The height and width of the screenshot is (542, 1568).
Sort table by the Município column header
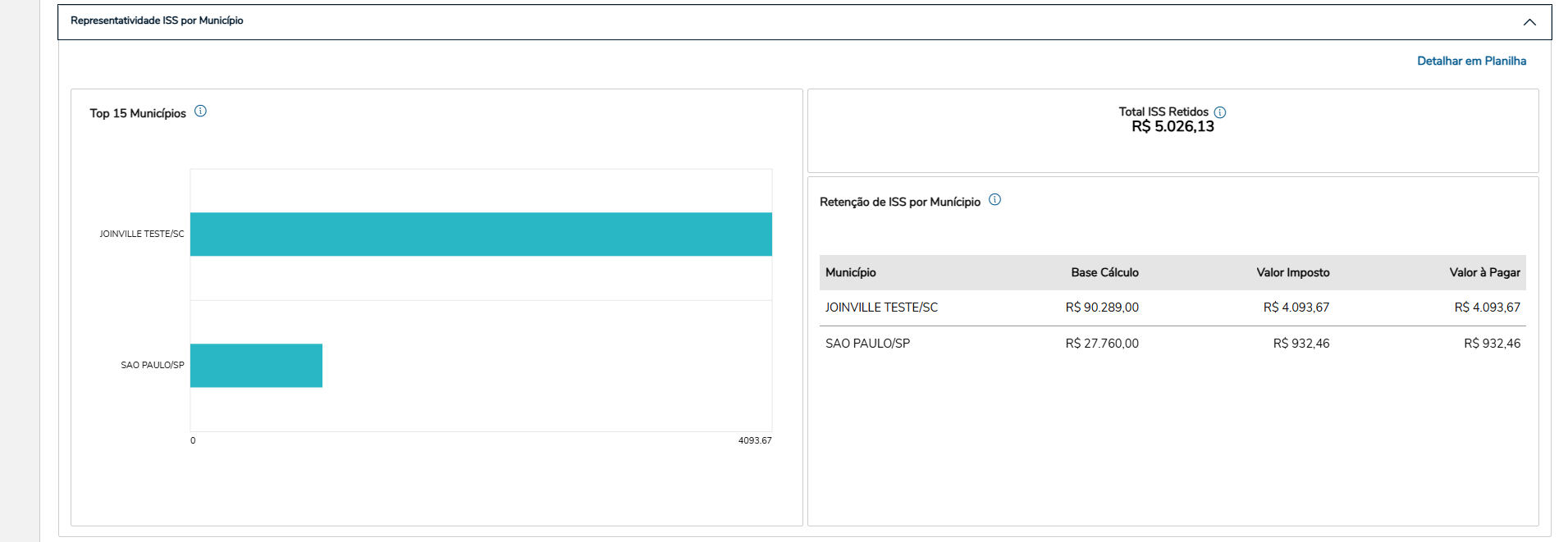point(850,272)
